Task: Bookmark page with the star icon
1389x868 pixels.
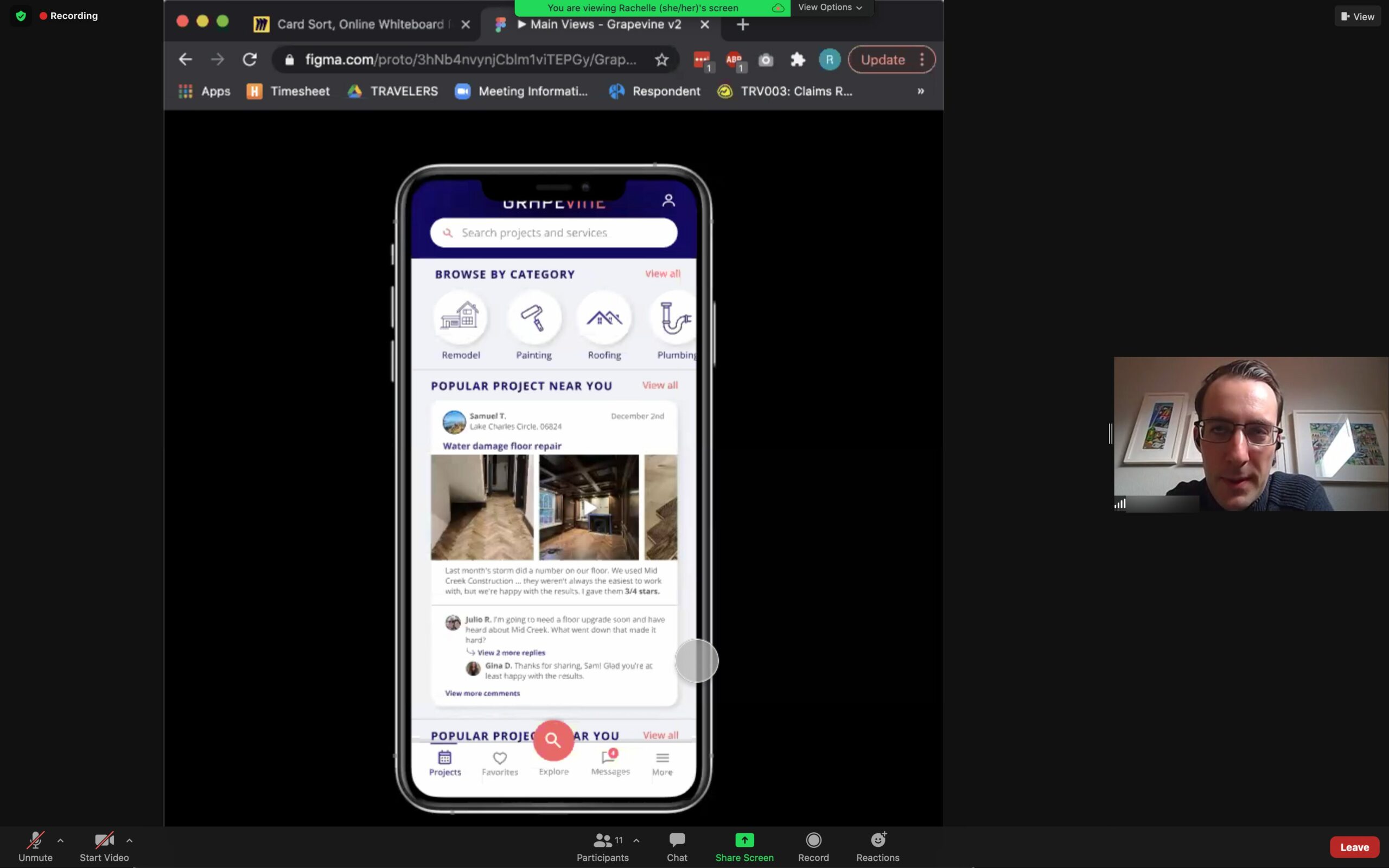Action: coord(661,60)
